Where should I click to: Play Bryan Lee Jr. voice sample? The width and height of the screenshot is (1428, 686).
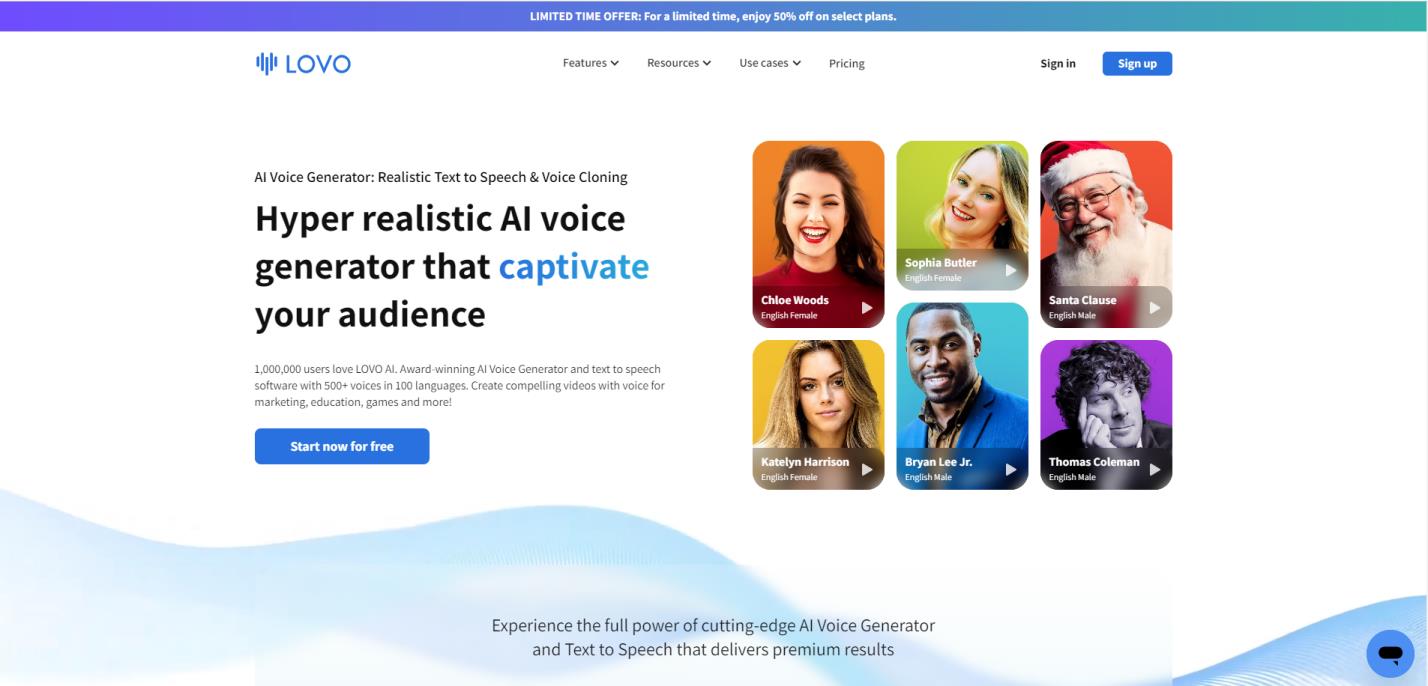pyautogui.click(x=1011, y=469)
